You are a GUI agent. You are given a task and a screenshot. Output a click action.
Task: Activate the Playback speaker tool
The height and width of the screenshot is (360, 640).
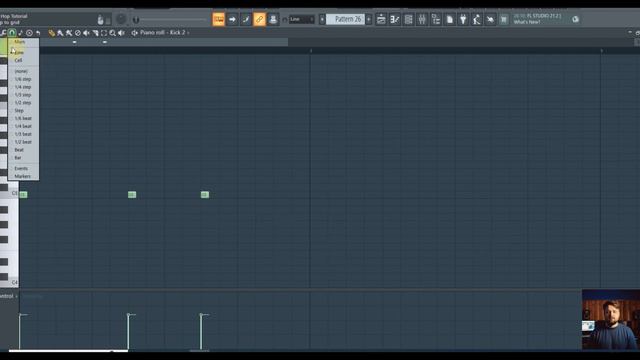[121, 33]
